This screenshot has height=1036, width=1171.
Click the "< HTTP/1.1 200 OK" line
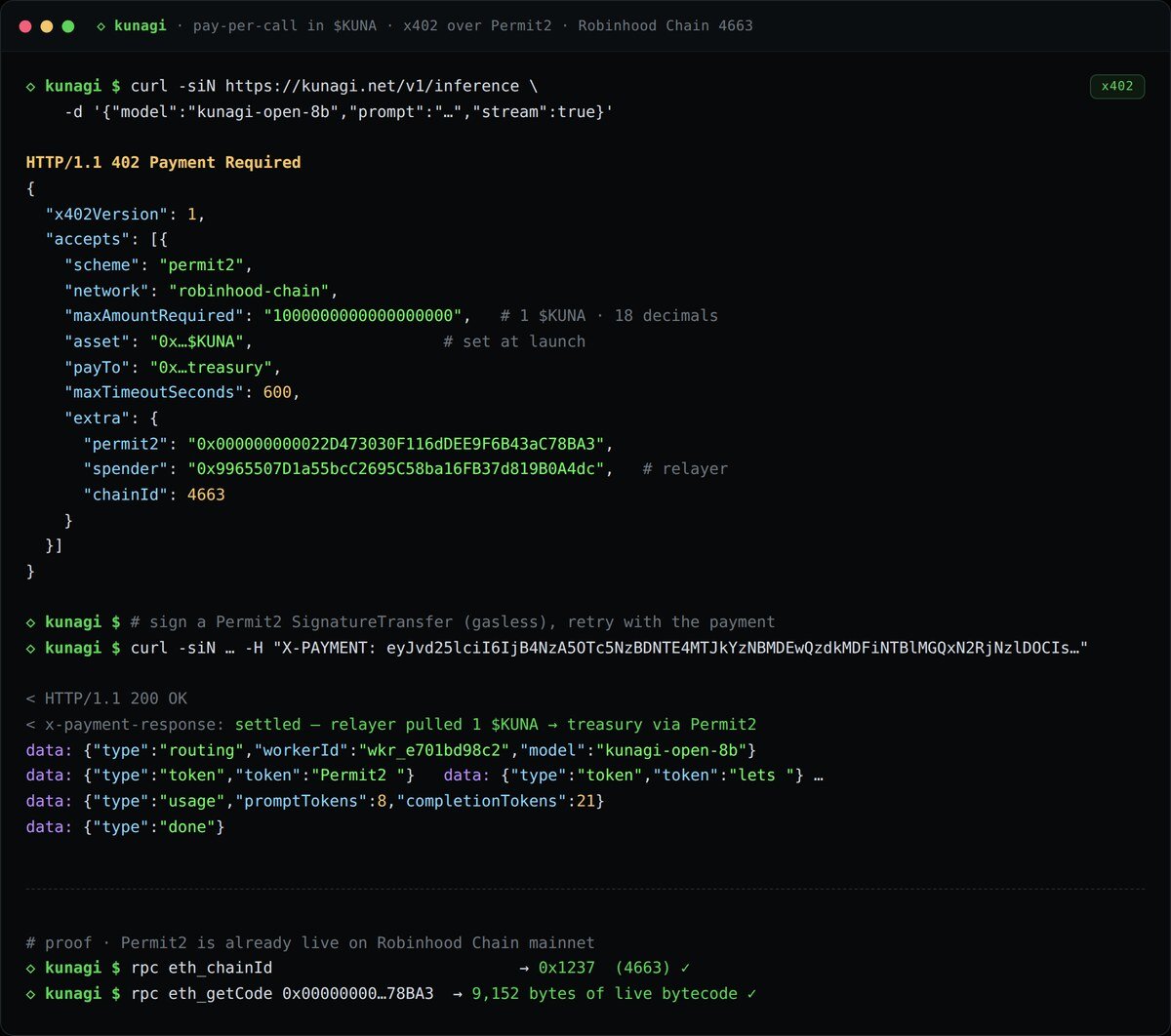pos(106,698)
